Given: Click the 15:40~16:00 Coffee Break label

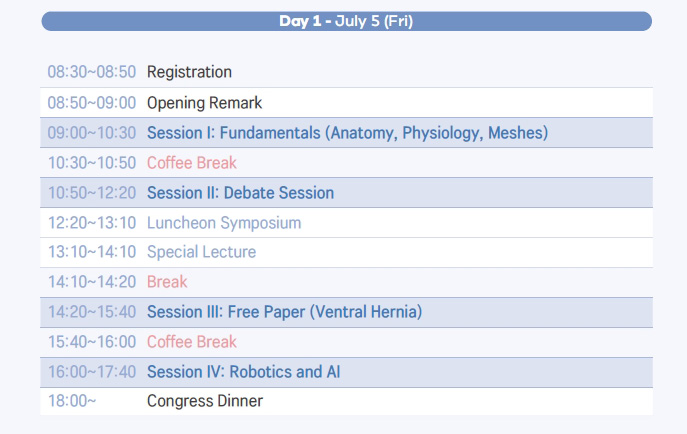Looking at the screenshot, I should pyautogui.click(x=192, y=342).
